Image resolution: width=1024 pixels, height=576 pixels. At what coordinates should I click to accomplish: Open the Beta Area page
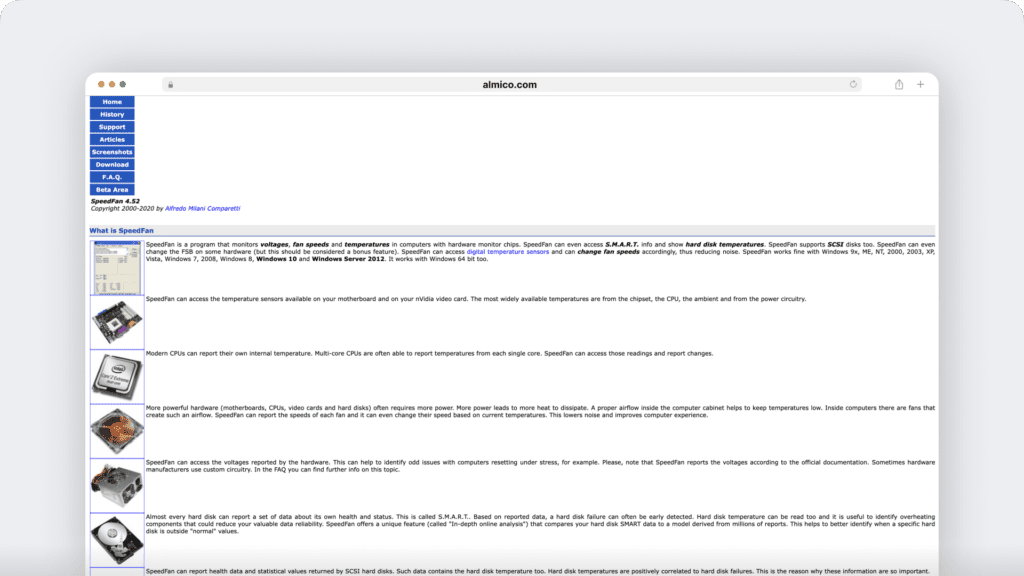tap(112, 190)
